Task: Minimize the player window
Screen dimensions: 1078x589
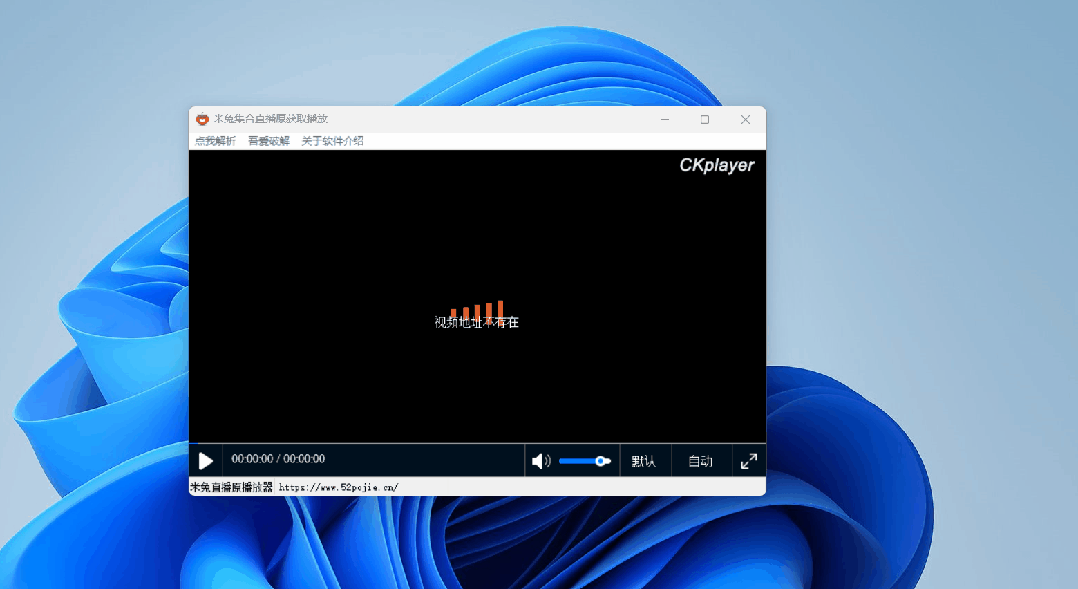Action: coord(665,120)
